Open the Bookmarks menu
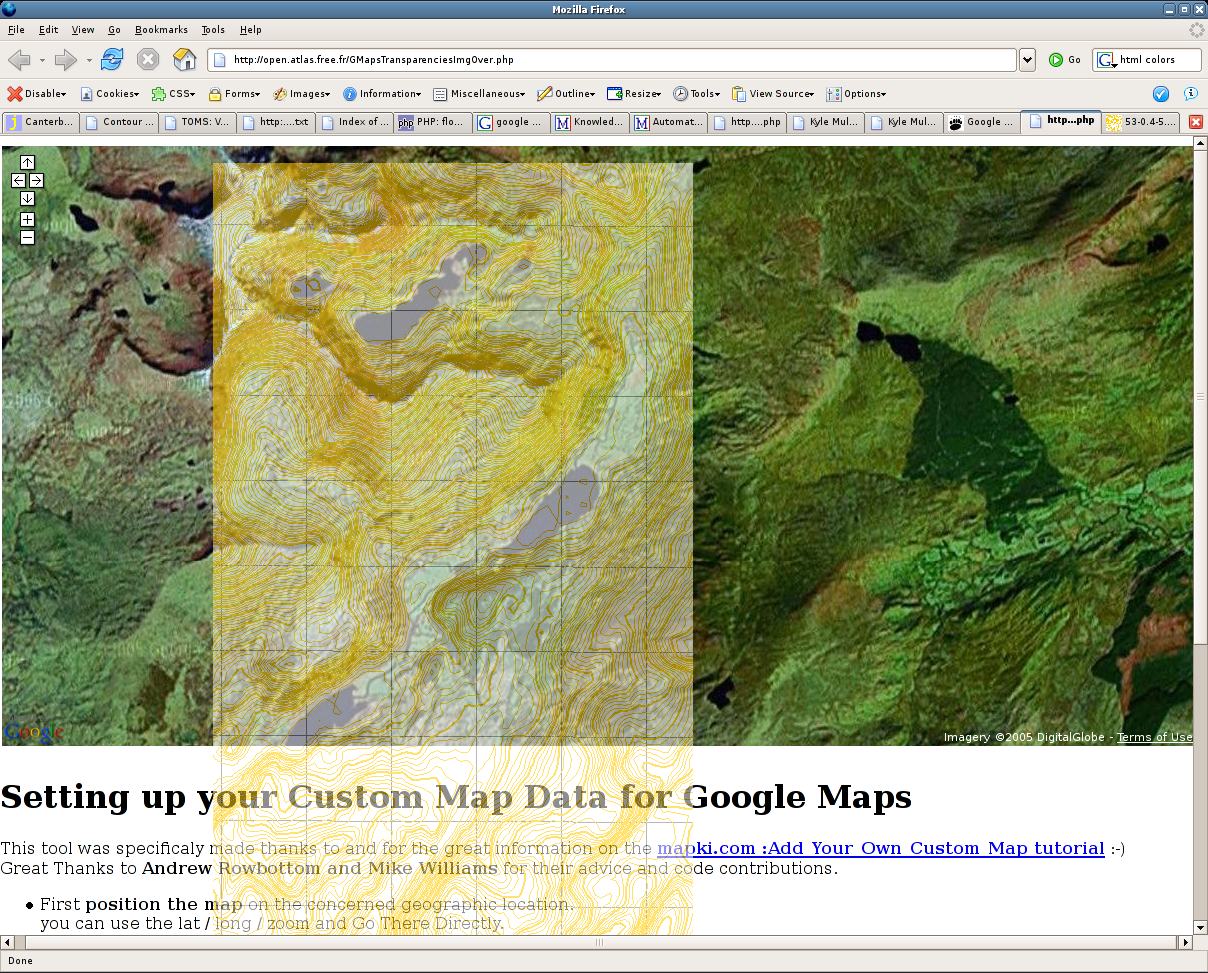The image size is (1208, 973). 161,30
